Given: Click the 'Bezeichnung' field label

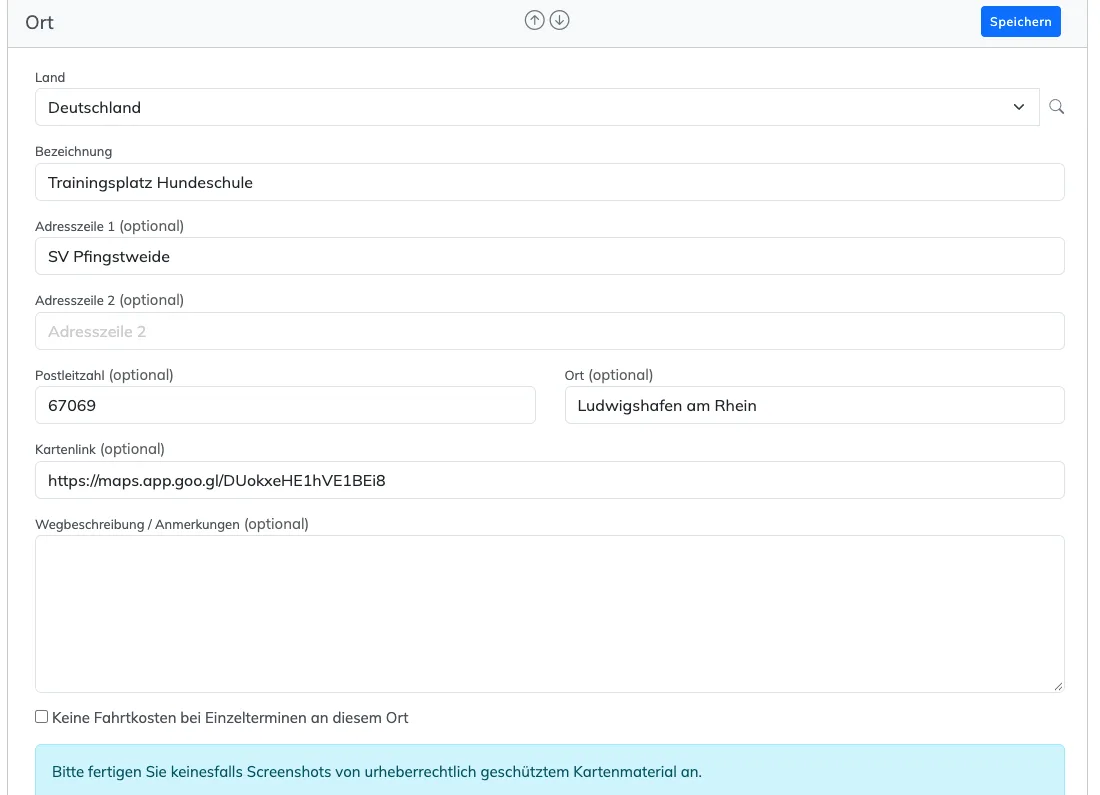Looking at the screenshot, I should click(x=74, y=152).
